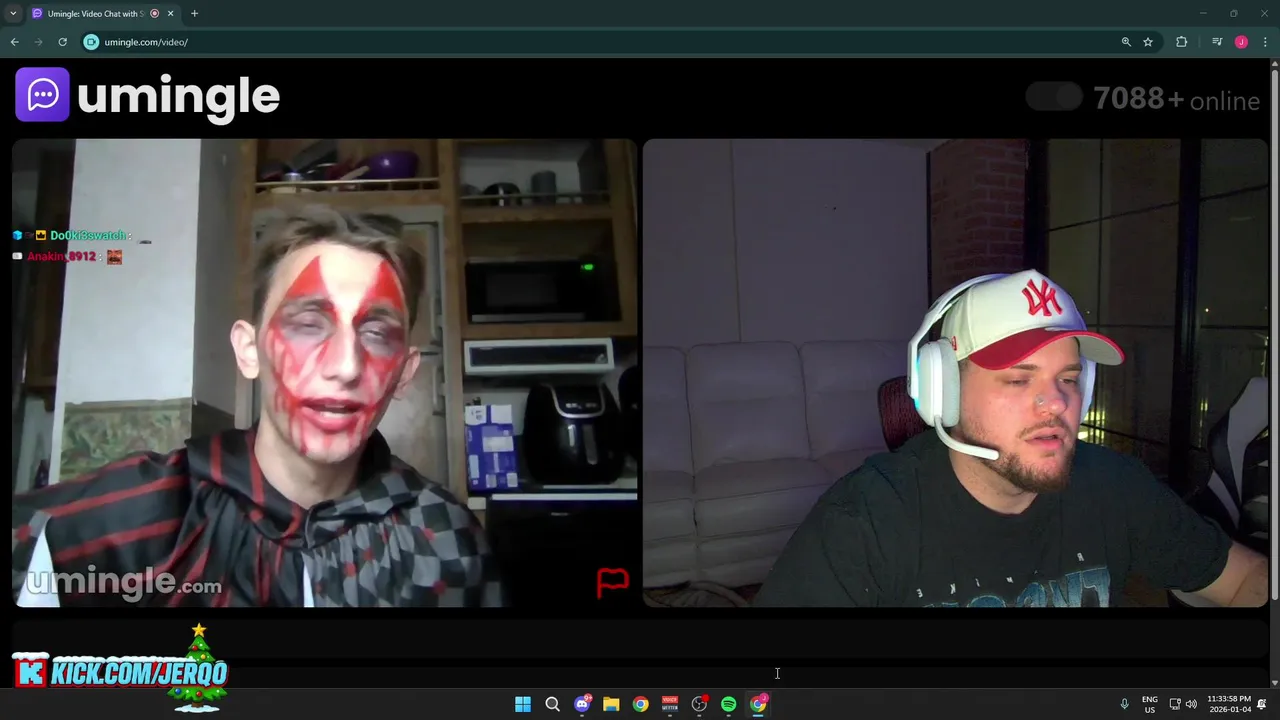Open the notifications bell icon
Image resolution: width=1280 pixels, height=720 pixels.
coord(1262,704)
